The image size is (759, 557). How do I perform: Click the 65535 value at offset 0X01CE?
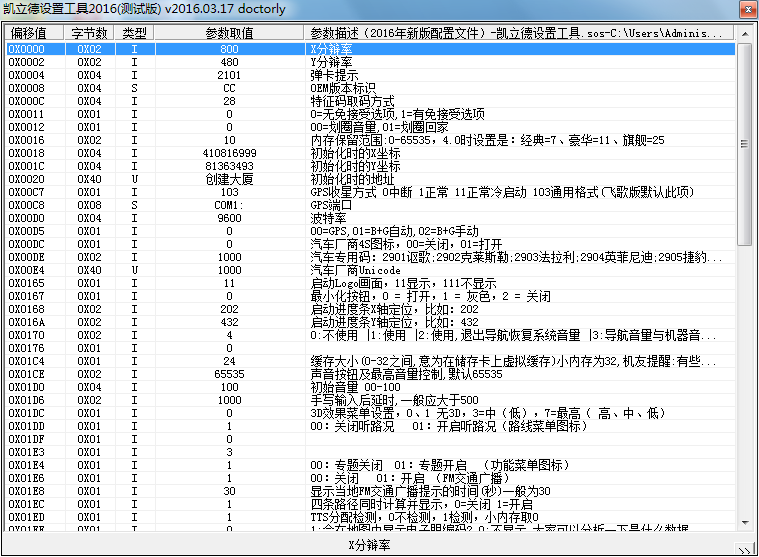(x=229, y=374)
